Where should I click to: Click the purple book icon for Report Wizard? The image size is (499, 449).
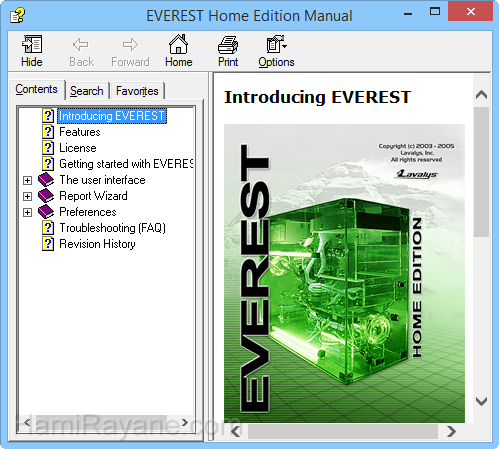46,196
